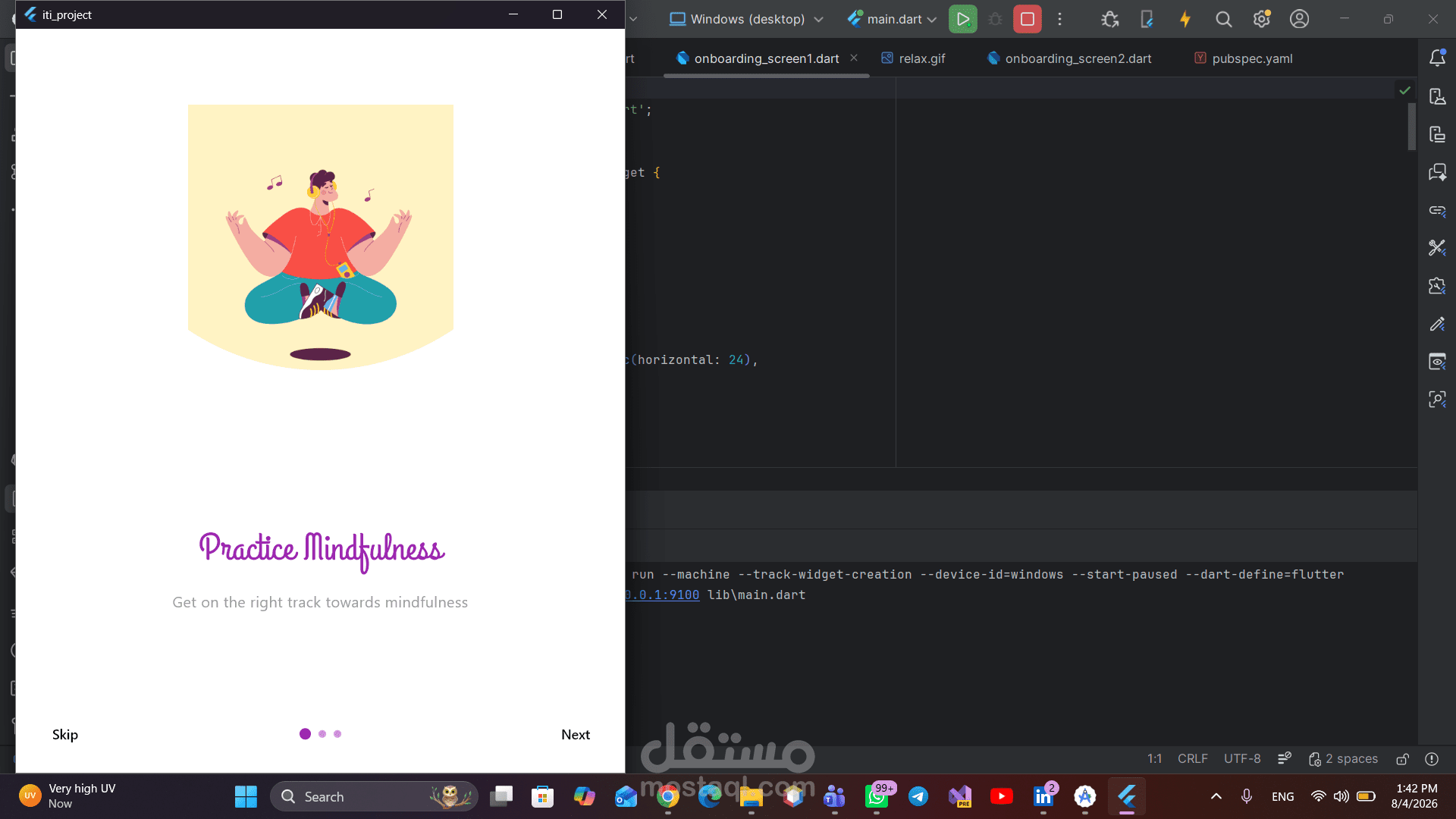Open the user account profile icon
1456x819 pixels.
click(x=1299, y=19)
